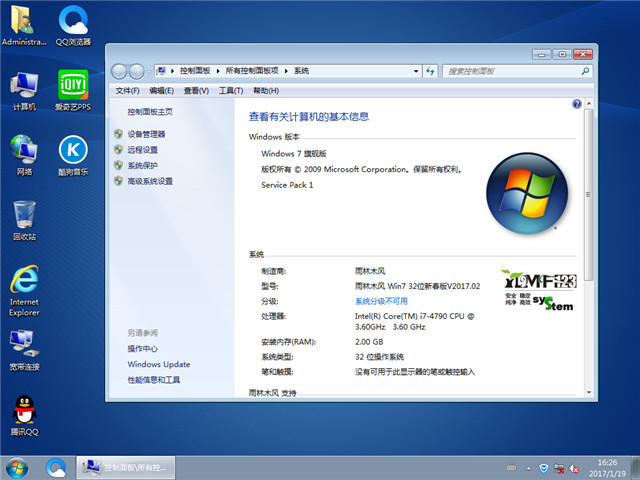
Task: Click the keyboard tray icon
Action: [511, 468]
